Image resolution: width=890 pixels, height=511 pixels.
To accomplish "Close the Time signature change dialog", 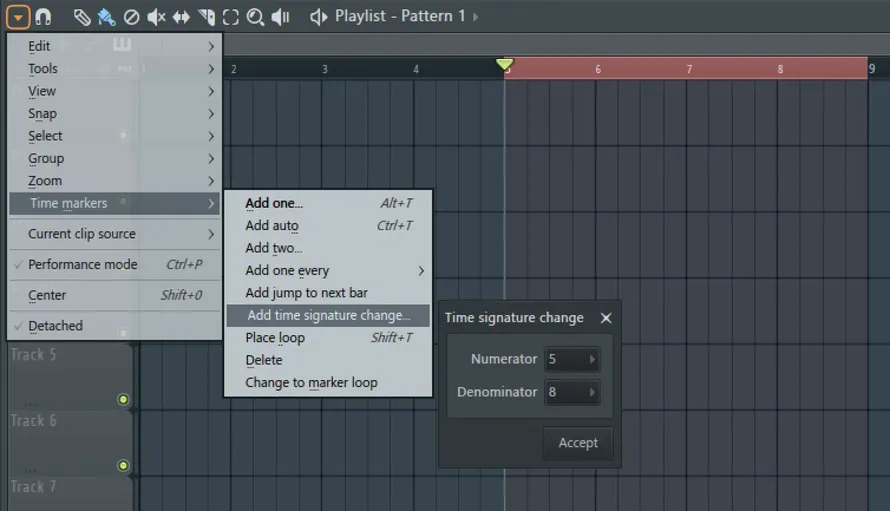I will [606, 318].
